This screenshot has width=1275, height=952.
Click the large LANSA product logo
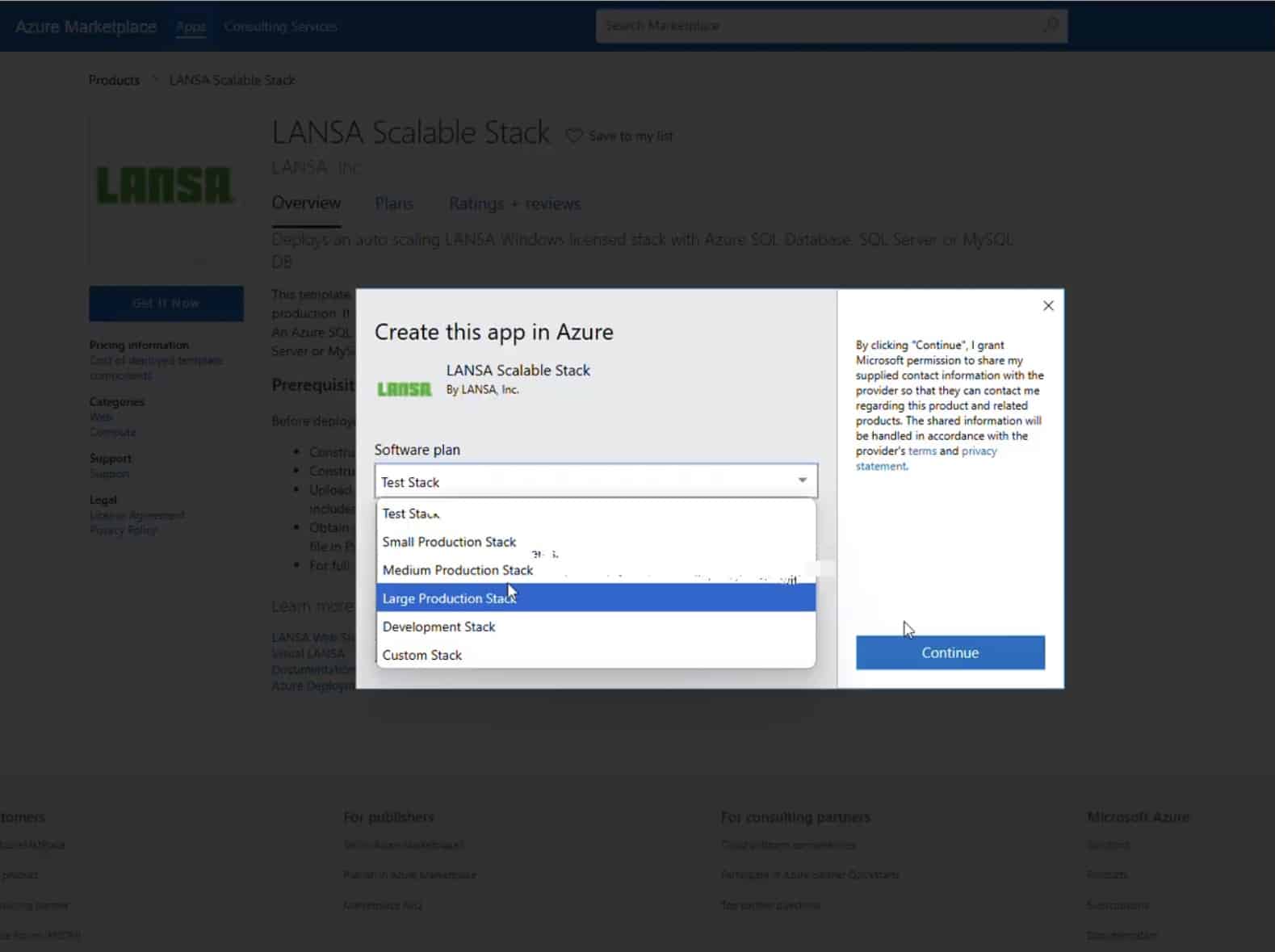(165, 185)
